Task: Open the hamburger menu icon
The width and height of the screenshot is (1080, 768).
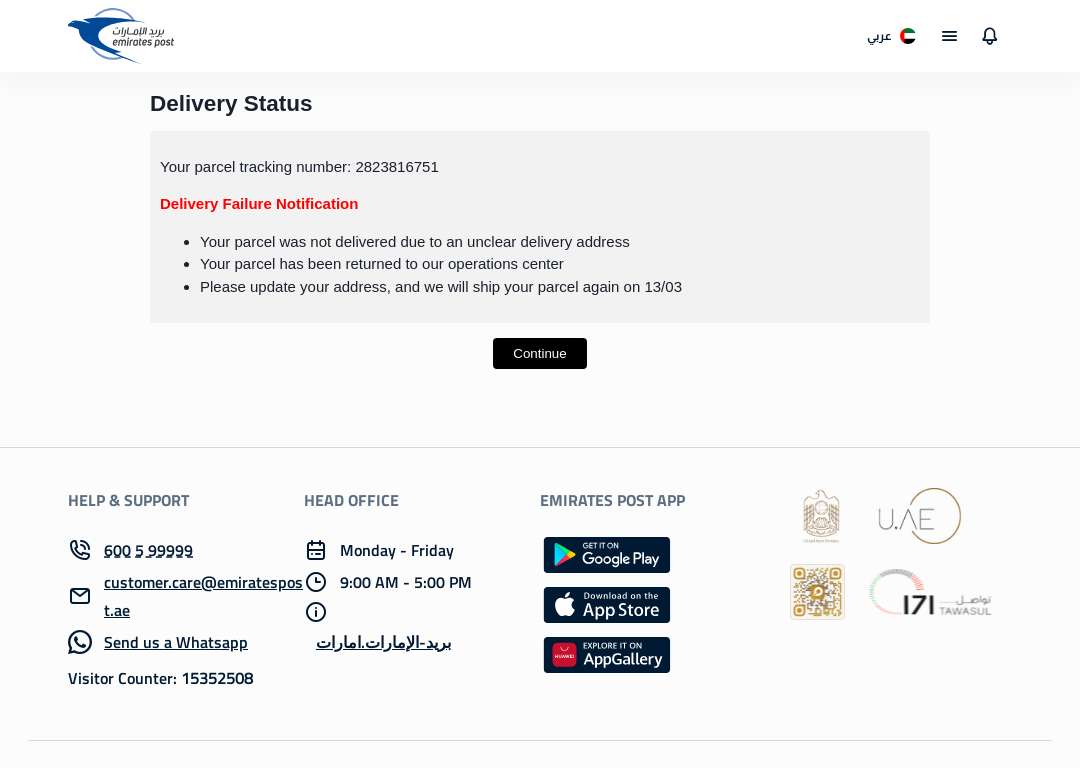Action: (949, 36)
